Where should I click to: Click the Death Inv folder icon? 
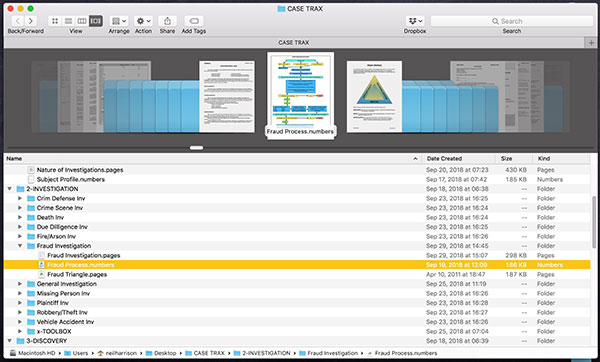(x=31, y=217)
